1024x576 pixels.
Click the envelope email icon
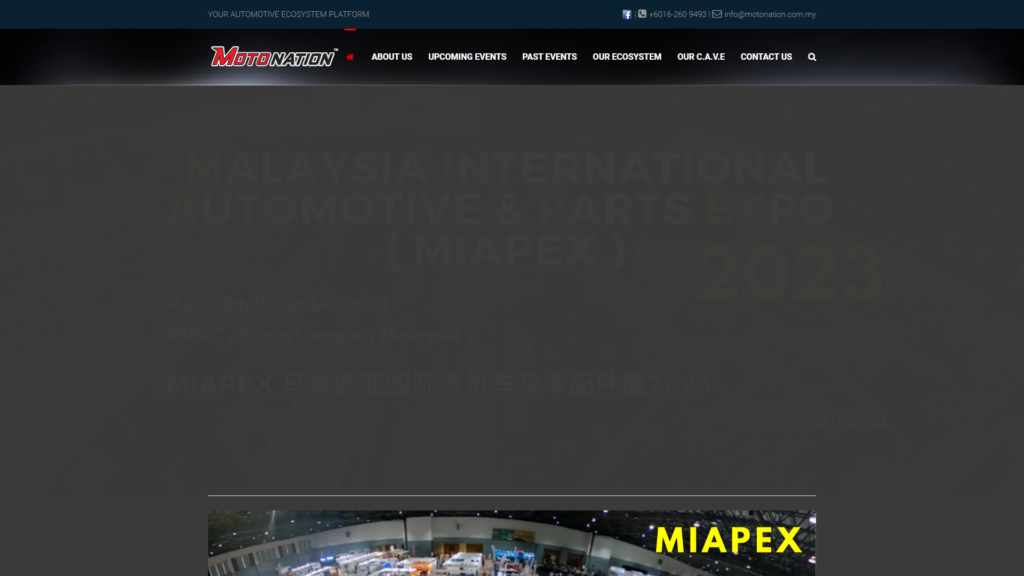pyautogui.click(x=716, y=14)
